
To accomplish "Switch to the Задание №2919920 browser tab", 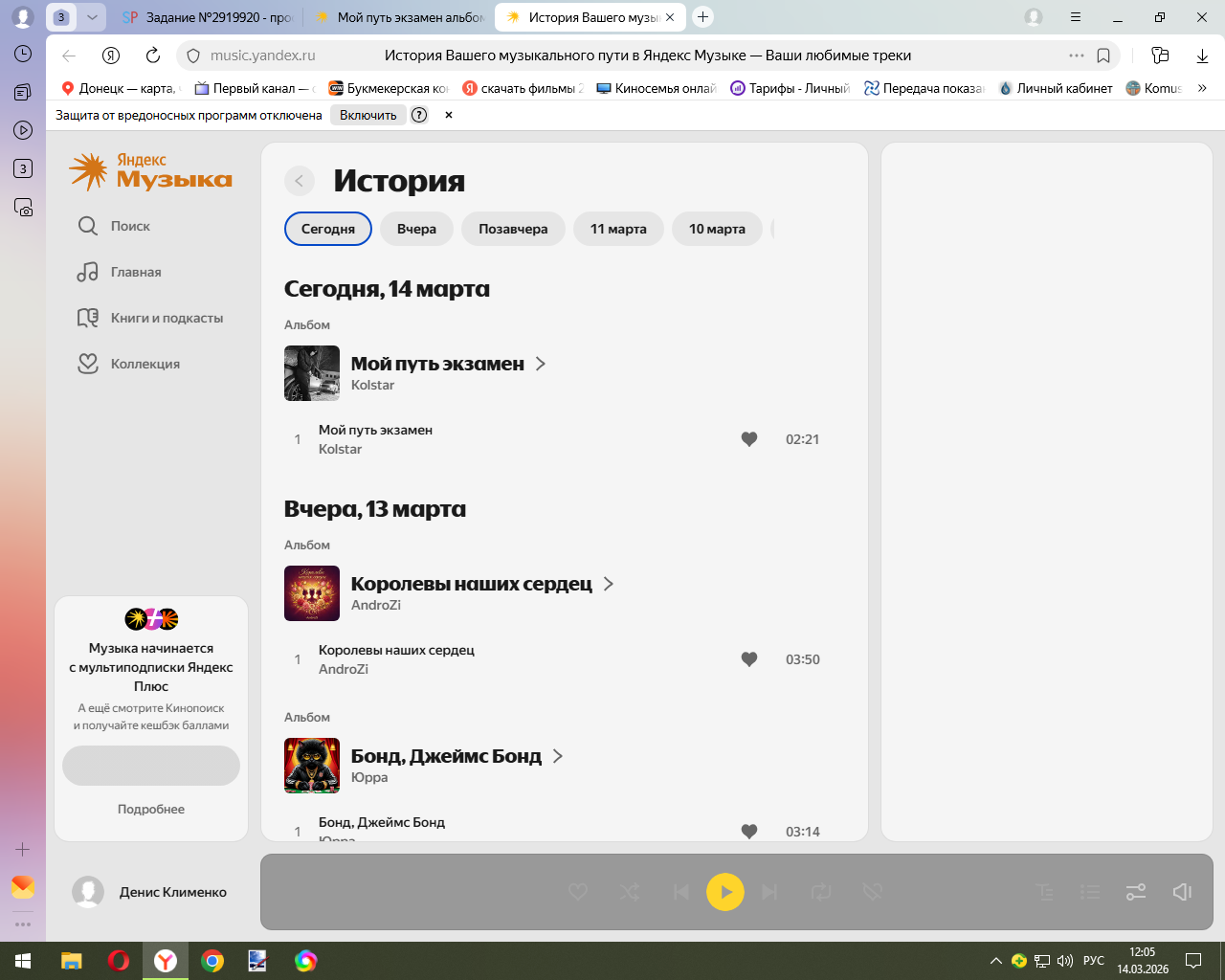I will coord(207,17).
